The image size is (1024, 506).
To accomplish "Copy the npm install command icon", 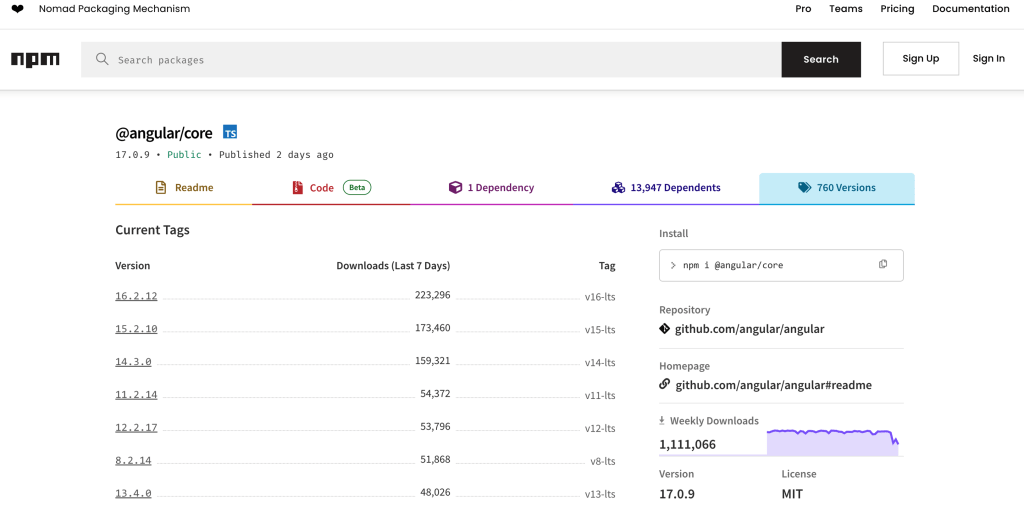I will (x=883, y=264).
